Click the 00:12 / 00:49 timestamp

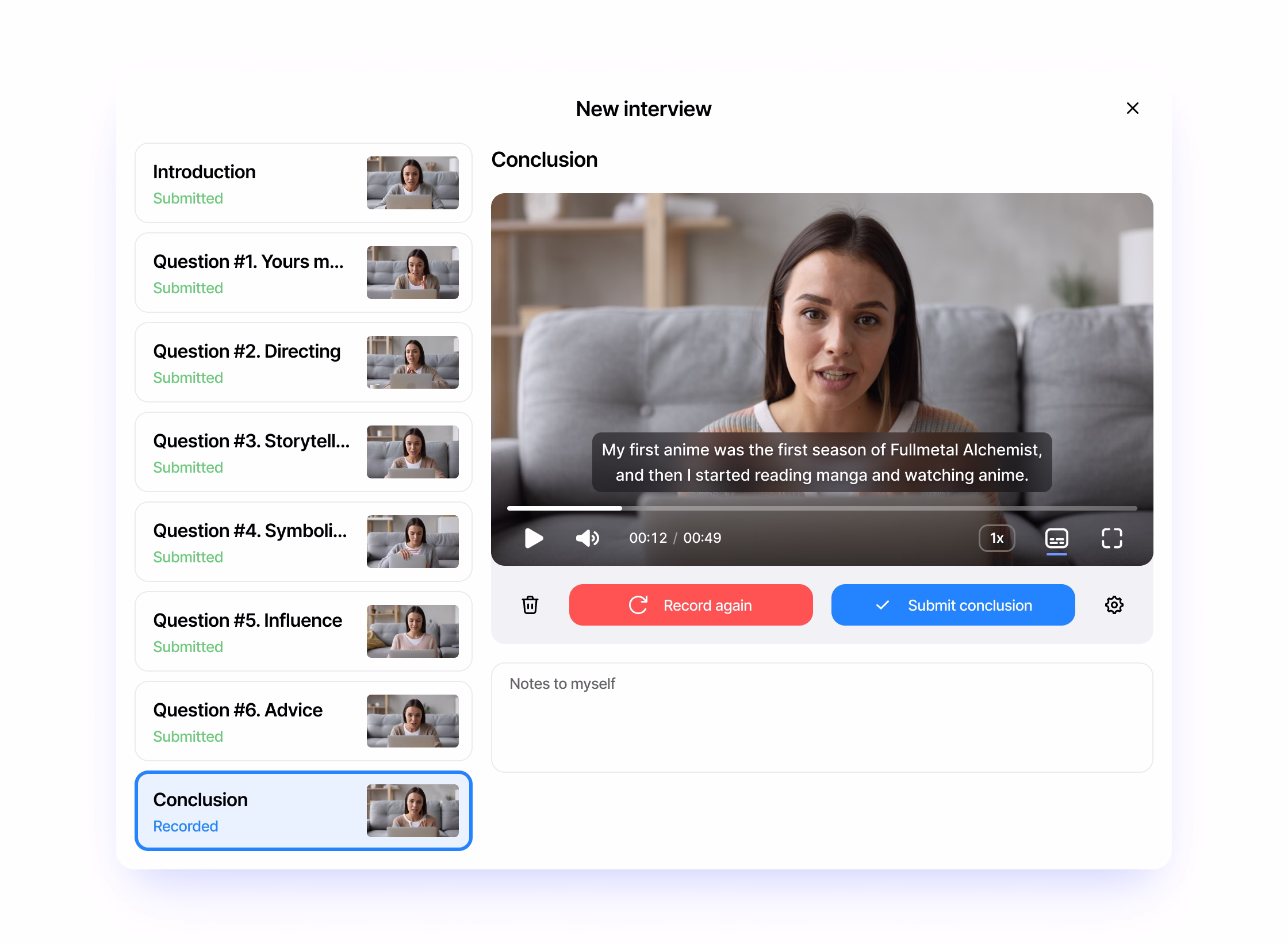(x=675, y=538)
